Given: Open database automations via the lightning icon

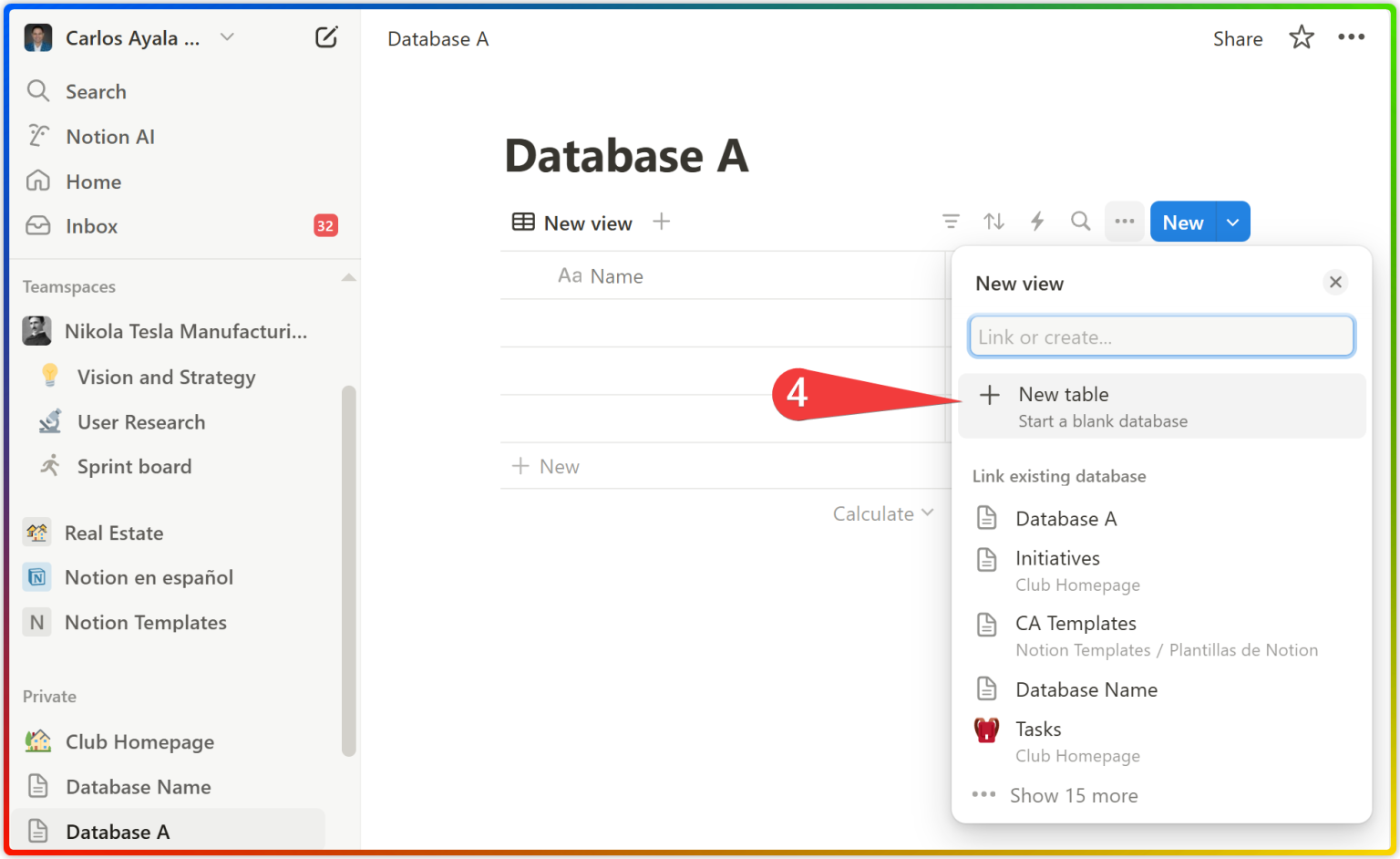Looking at the screenshot, I should tap(1037, 222).
